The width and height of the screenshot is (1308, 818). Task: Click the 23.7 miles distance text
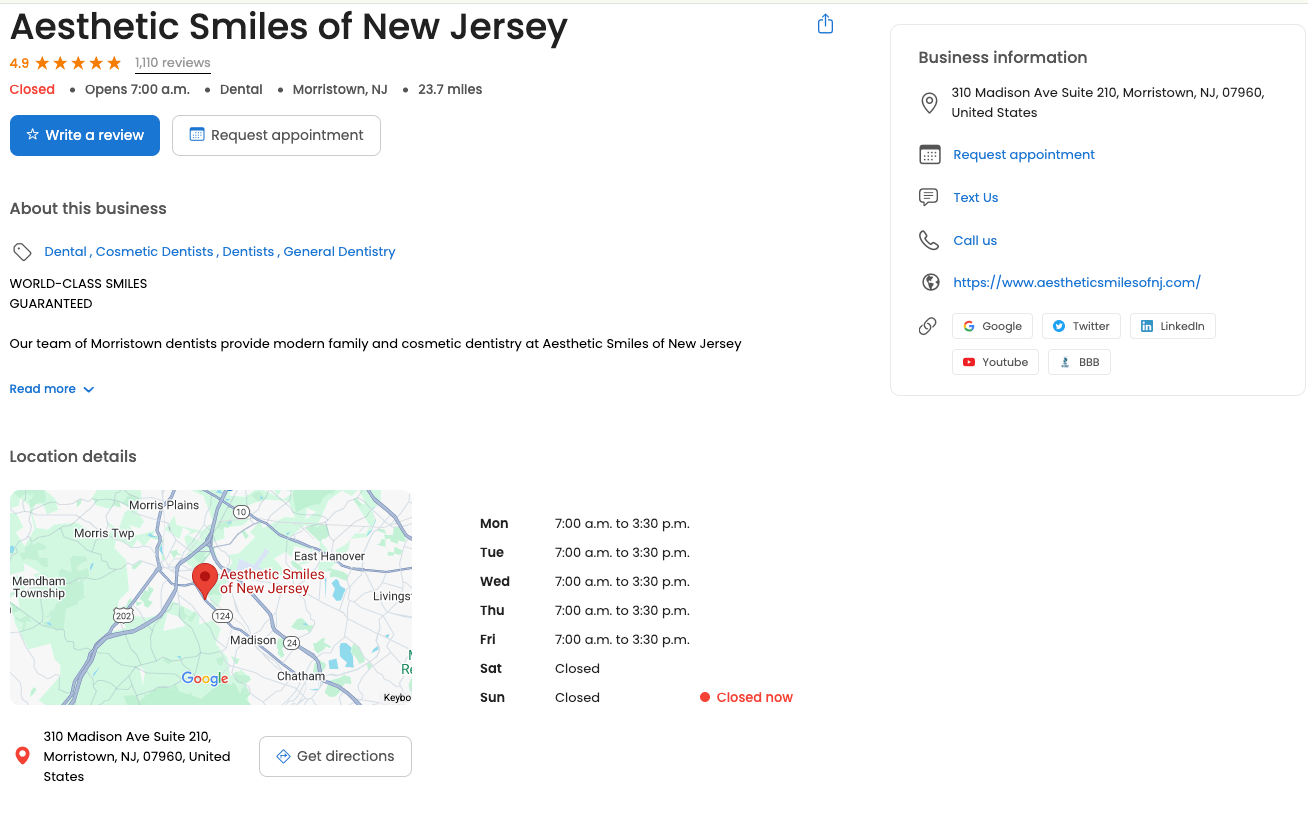(450, 90)
